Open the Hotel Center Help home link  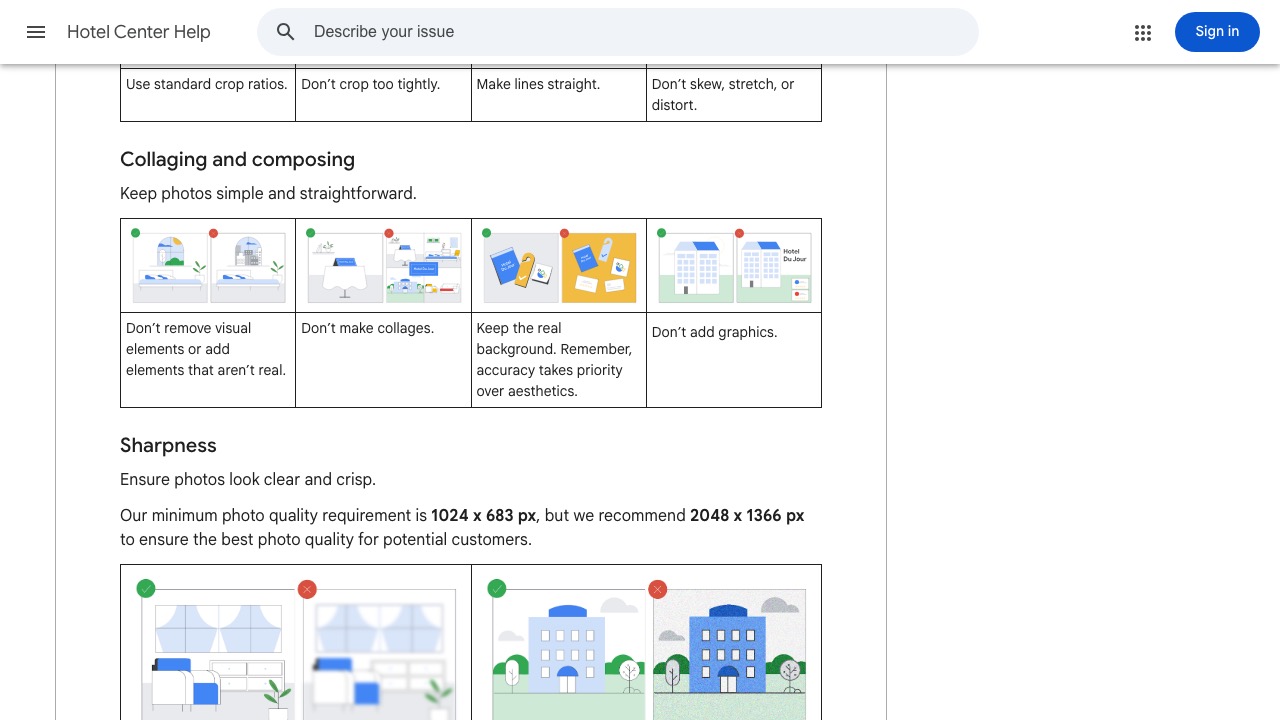click(139, 32)
